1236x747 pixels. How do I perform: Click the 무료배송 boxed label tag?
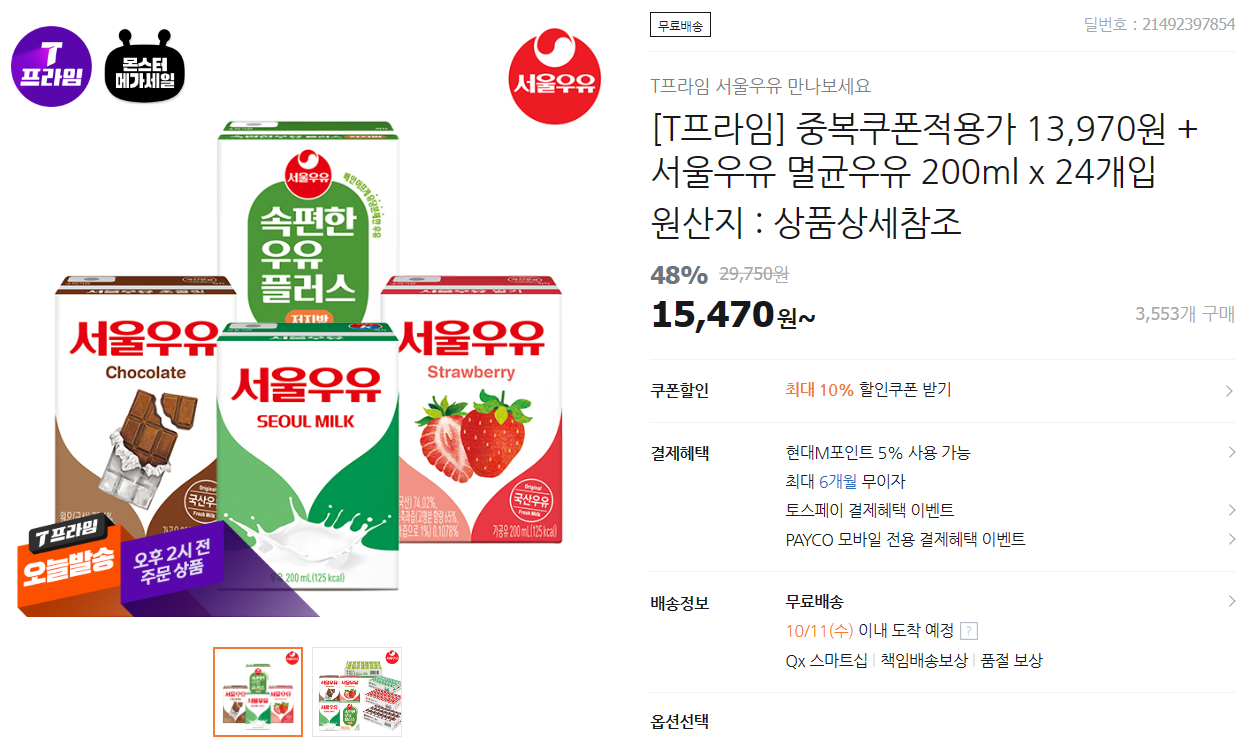[680, 25]
